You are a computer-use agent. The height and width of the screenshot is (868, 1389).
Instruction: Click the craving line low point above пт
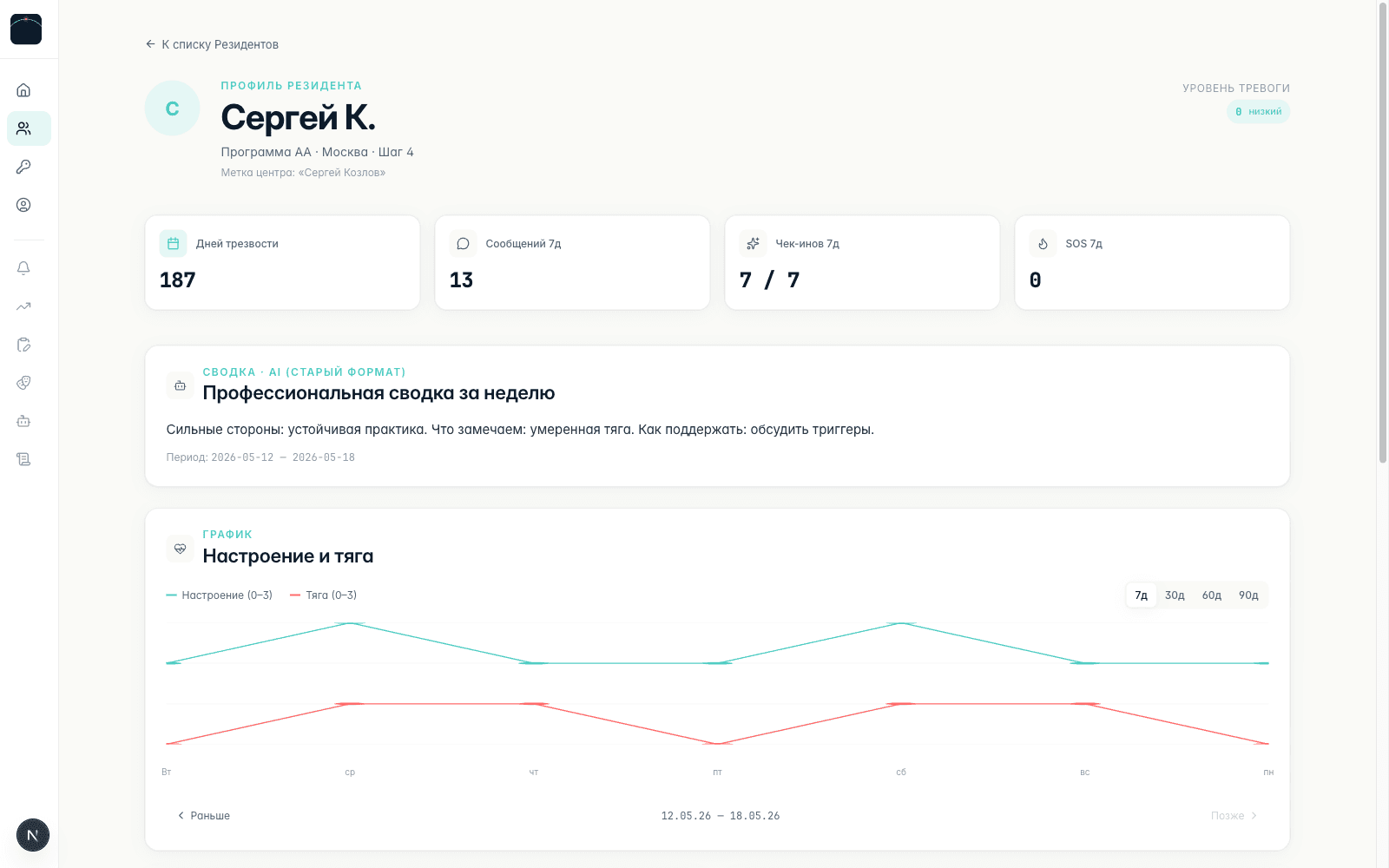click(x=717, y=744)
